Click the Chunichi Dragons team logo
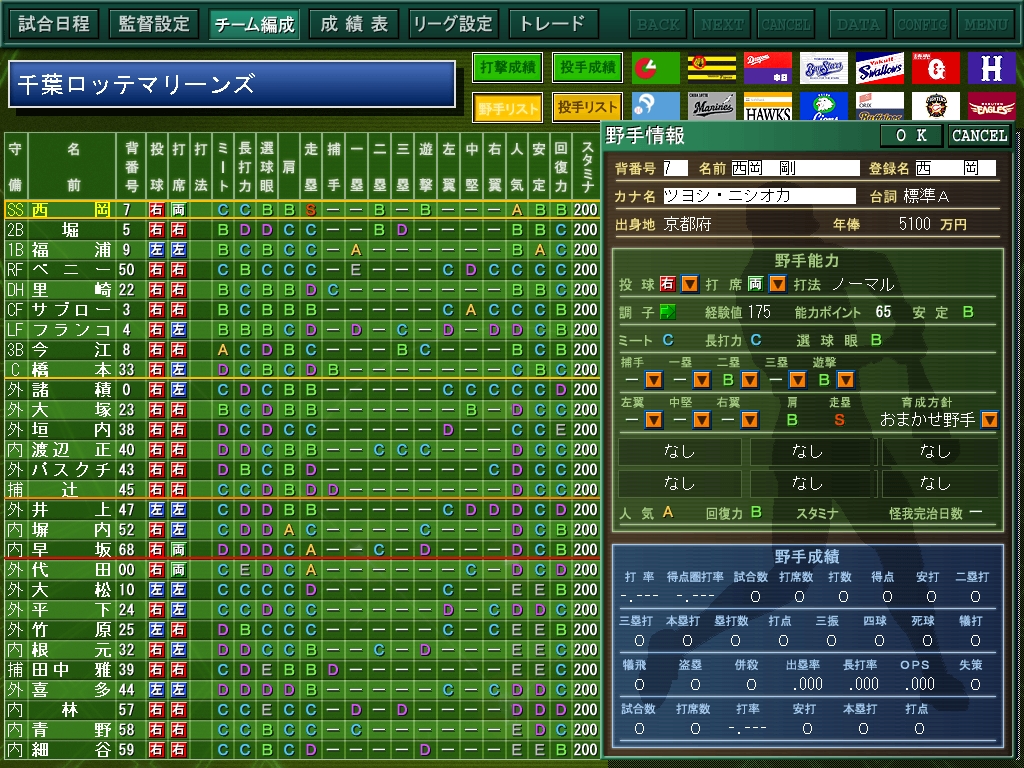This screenshot has width=1024, height=768. 767,68
